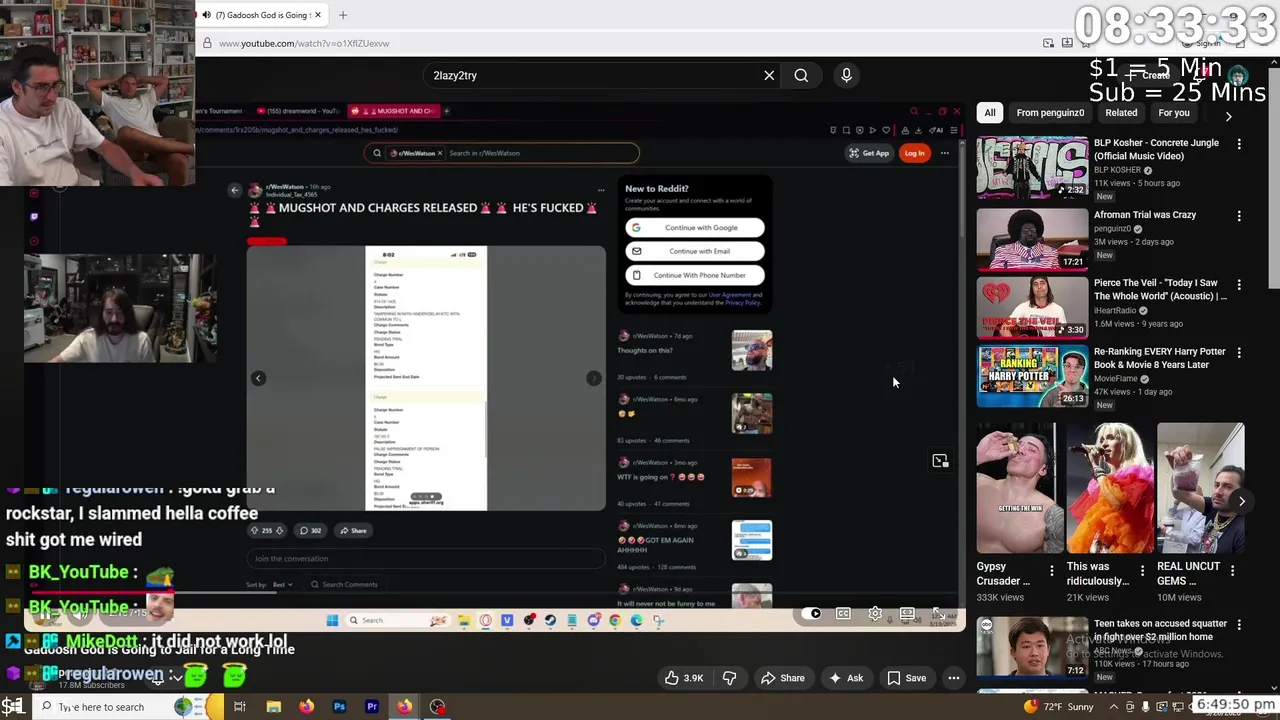Save the video to a playlist
The image size is (1280, 720).
(906, 678)
